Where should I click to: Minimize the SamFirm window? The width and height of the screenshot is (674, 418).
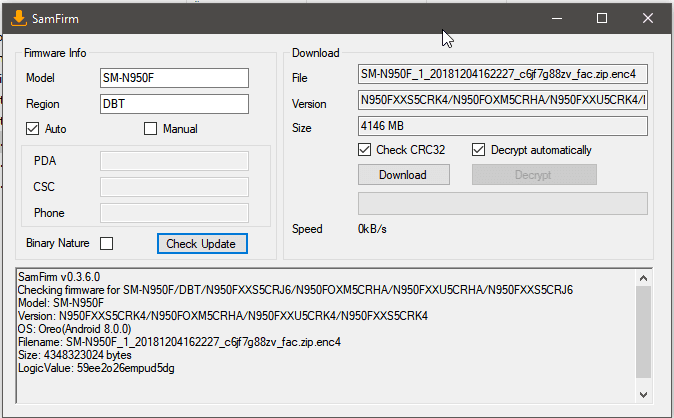(x=557, y=18)
